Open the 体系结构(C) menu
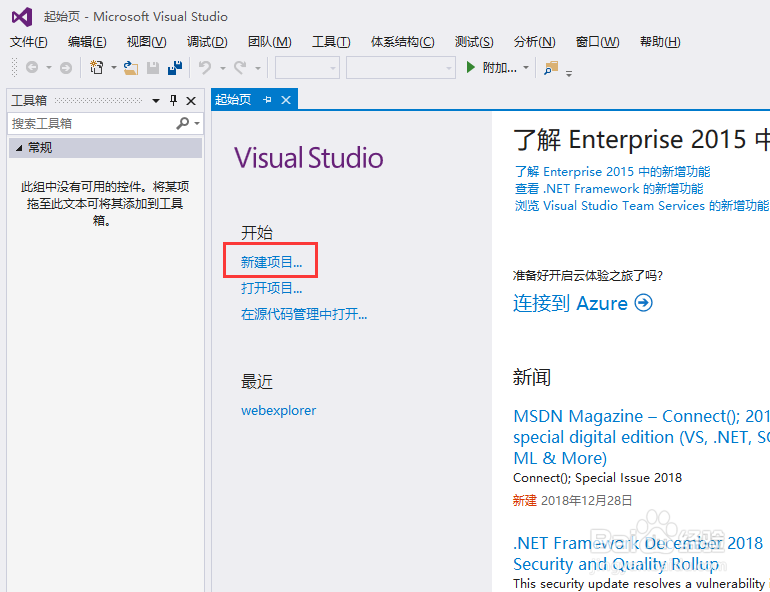The width and height of the screenshot is (770, 592). tap(402, 42)
